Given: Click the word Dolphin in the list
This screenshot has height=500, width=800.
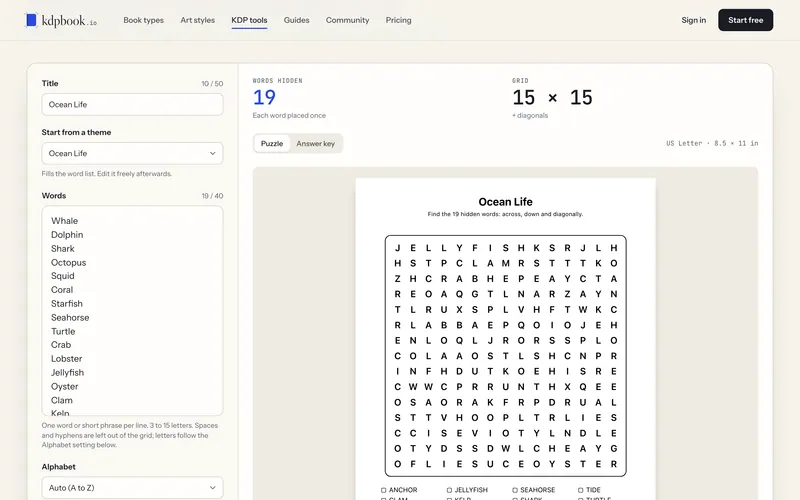Looking at the screenshot, I should [x=67, y=235].
